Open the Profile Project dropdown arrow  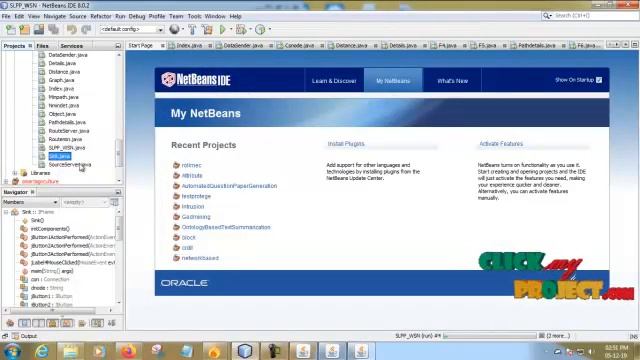point(270,29)
